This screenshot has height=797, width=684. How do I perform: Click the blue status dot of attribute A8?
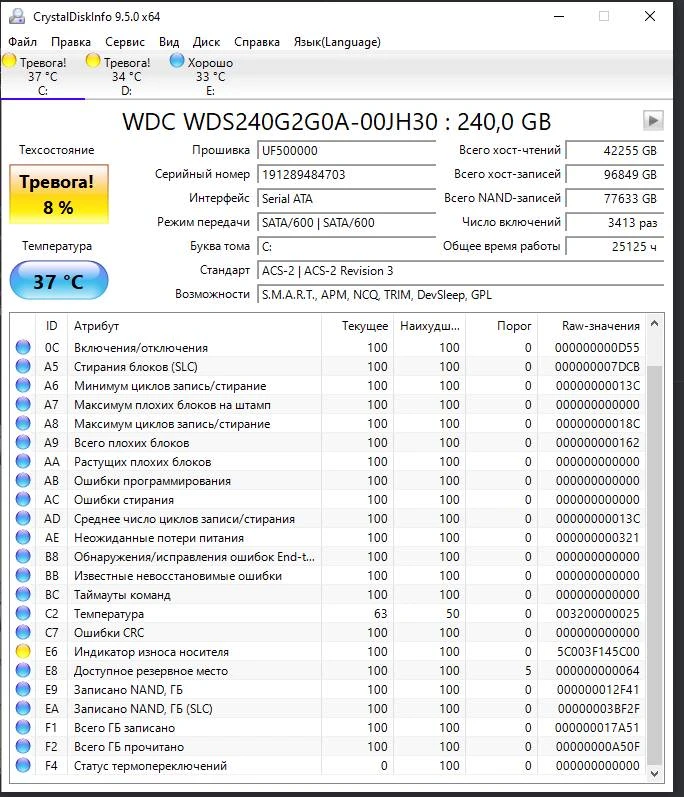coord(23,423)
